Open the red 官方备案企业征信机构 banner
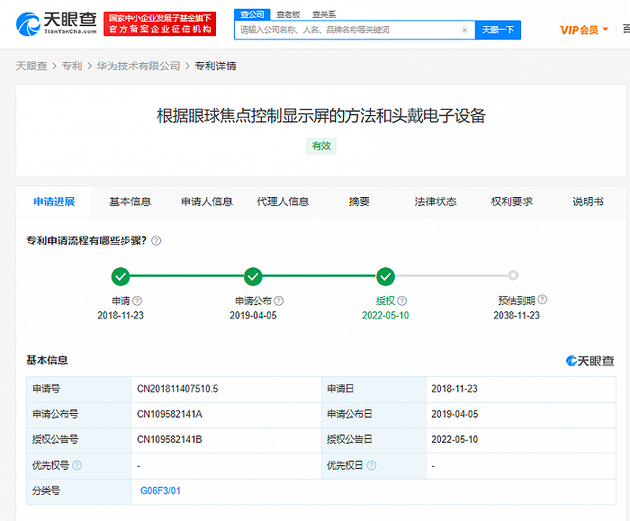The image size is (630, 521). point(160,24)
